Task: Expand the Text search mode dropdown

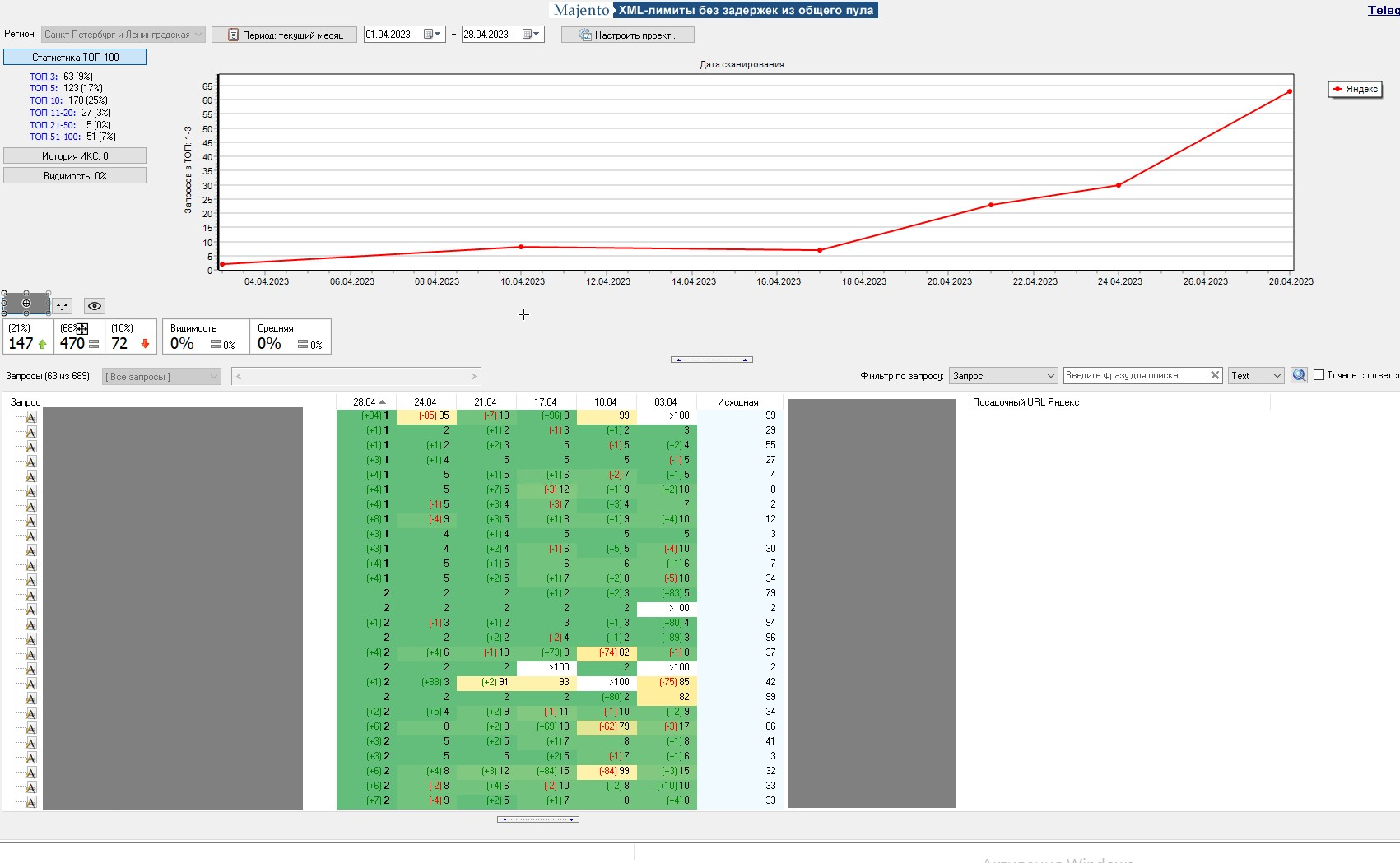Action: pyautogui.click(x=1256, y=376)
